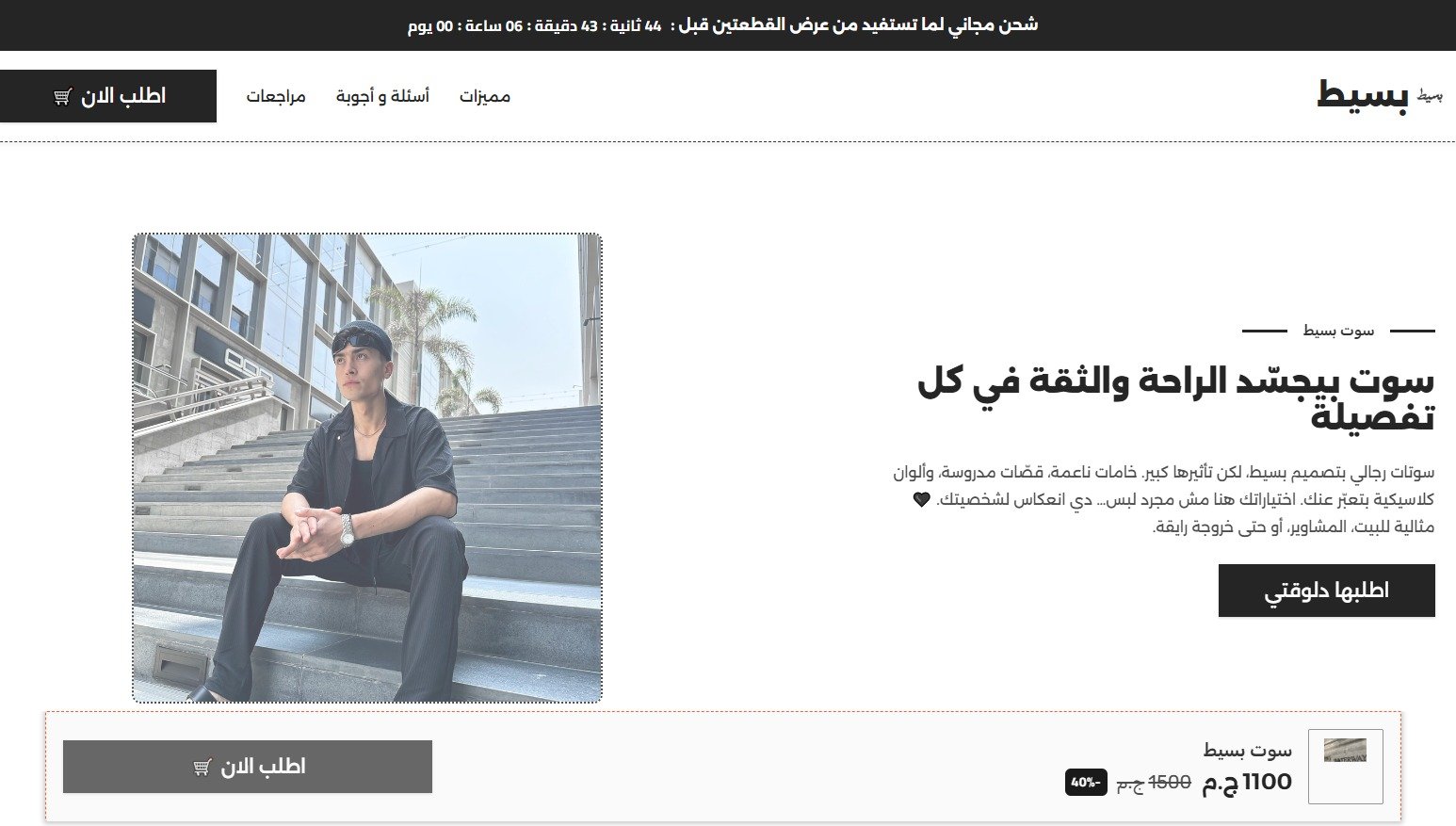Click the سوت بسيط product name in sticky bar
This screenshot has height=826, width=1456.
click(x=1247, y=751)
